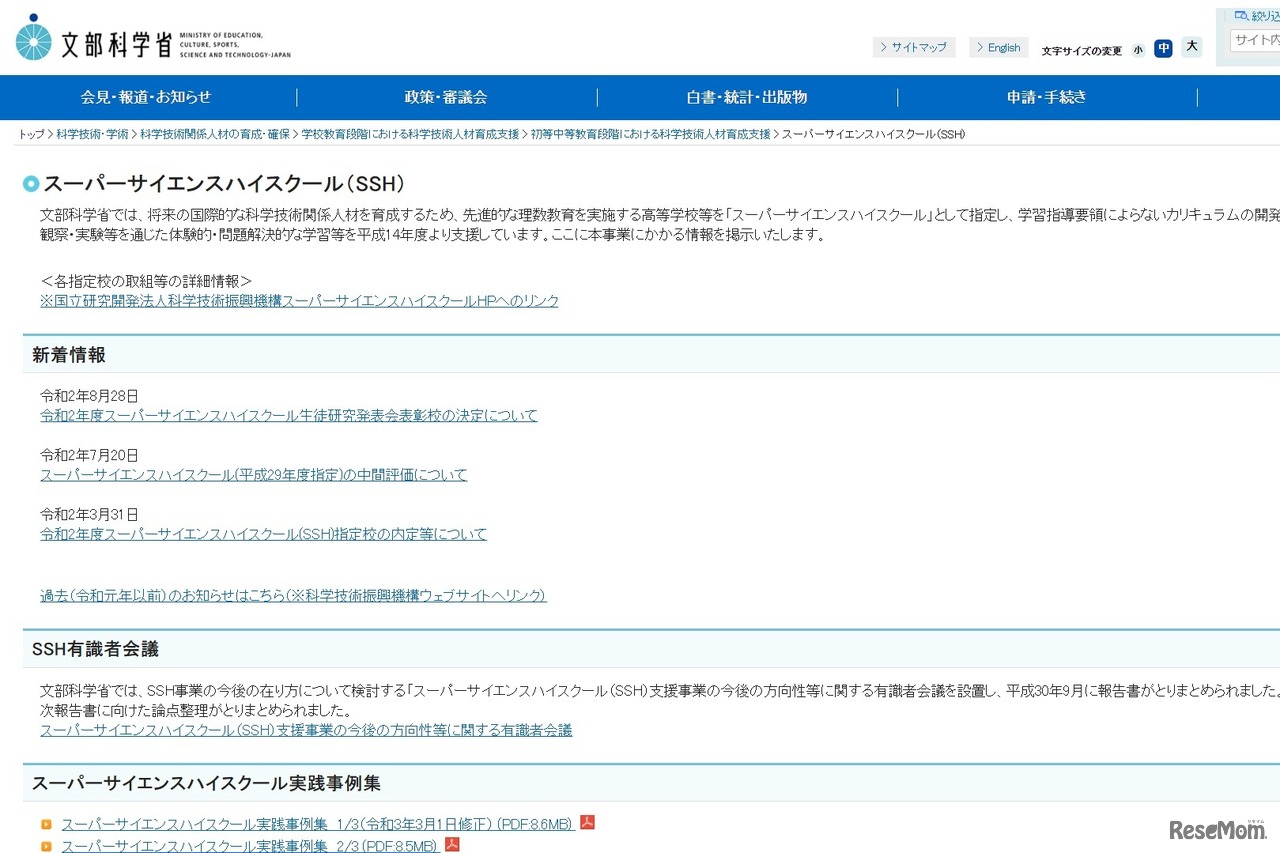The image size is (1280, 853).
Task: Click the blue circle icon beside the SSH heading
Action: tap(29, 184)
